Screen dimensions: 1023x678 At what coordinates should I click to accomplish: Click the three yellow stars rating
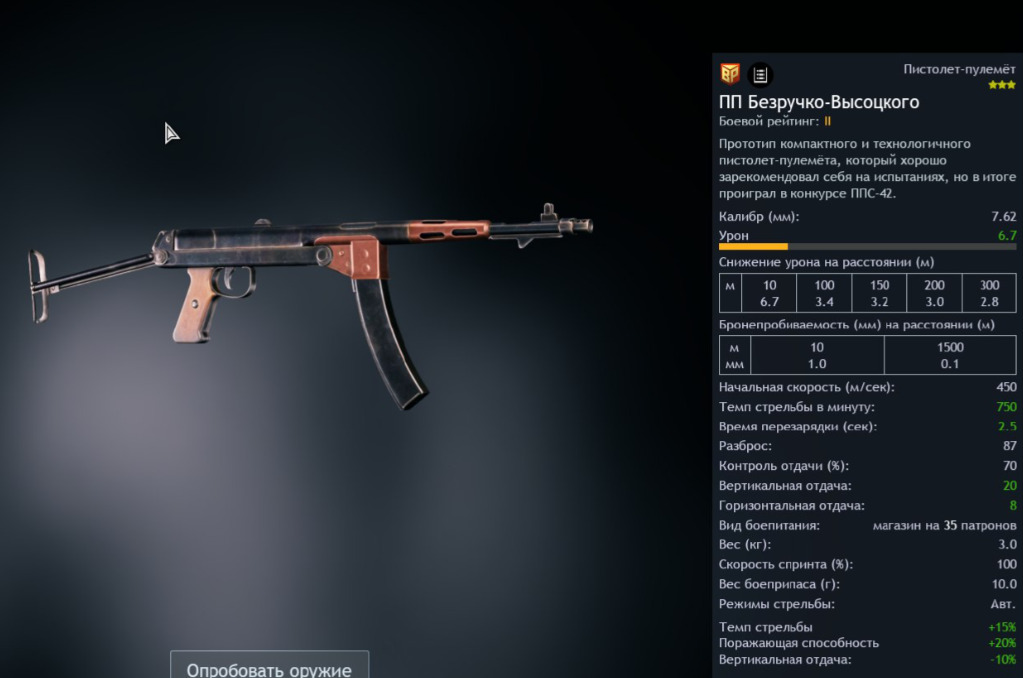coord(1001,85)
